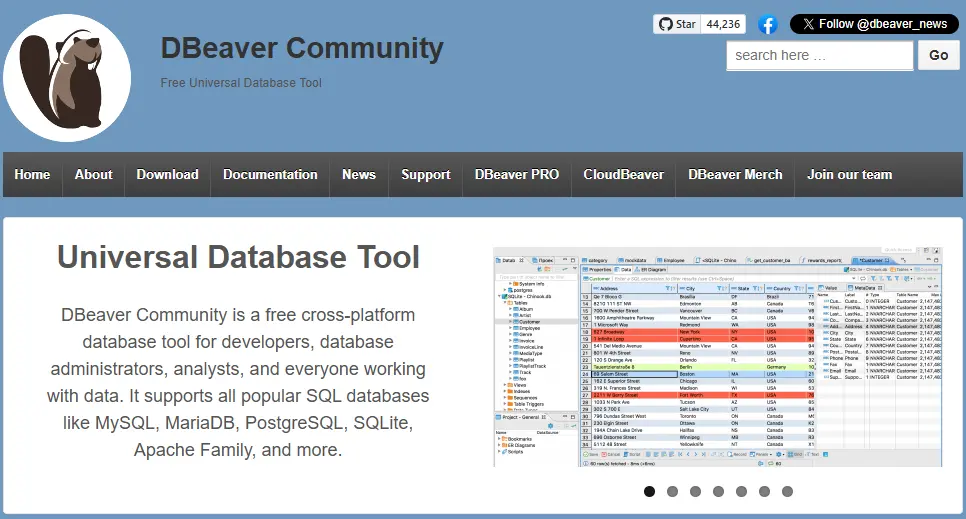966x519 pixels.
Task: Click the DBeaver Community site title
Action: pos(302,48)
